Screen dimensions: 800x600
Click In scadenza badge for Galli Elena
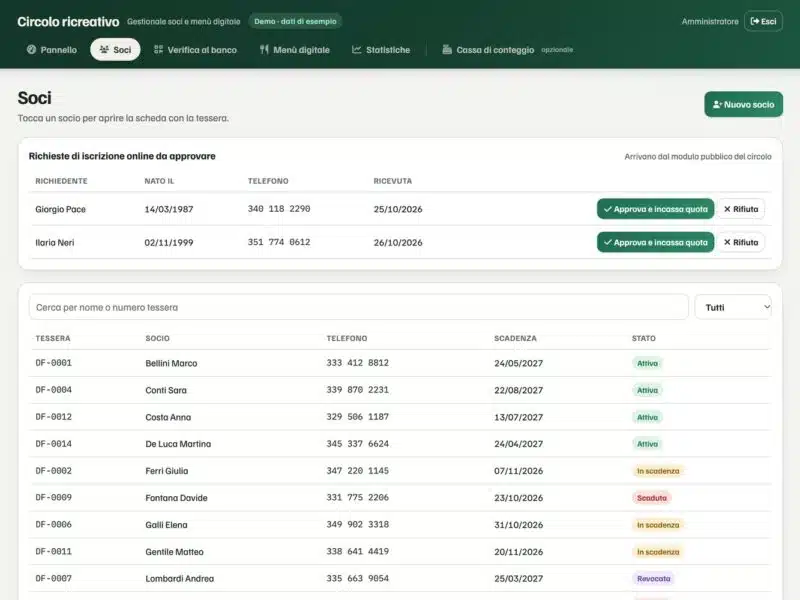point(658,525)
